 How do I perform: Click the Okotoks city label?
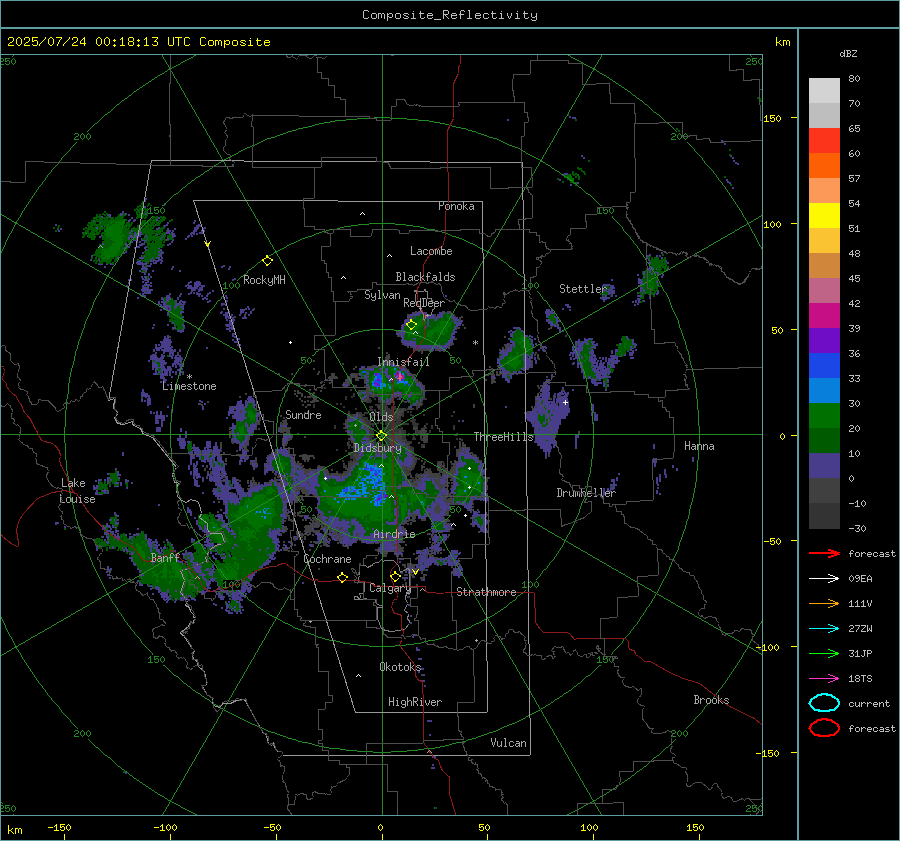pos(400,667)
